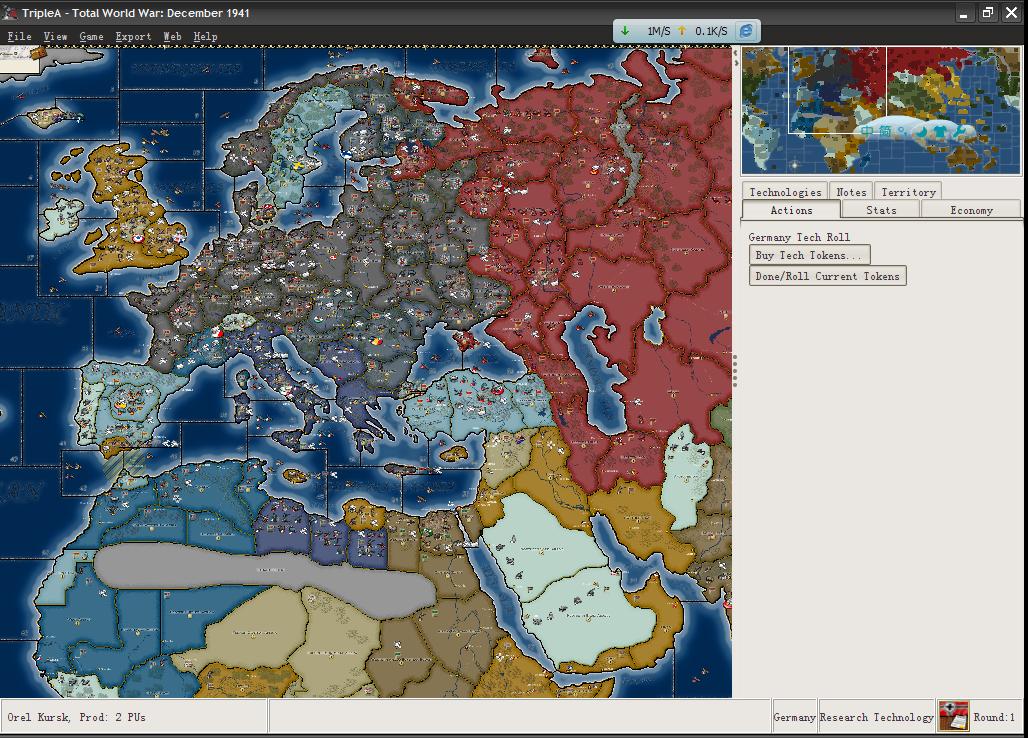The height and width of the screenshot is (738, 1028).
Task: Click the Finnish flag marker near the Baltic
Action: pyautogui.click(x=346, y=155)
